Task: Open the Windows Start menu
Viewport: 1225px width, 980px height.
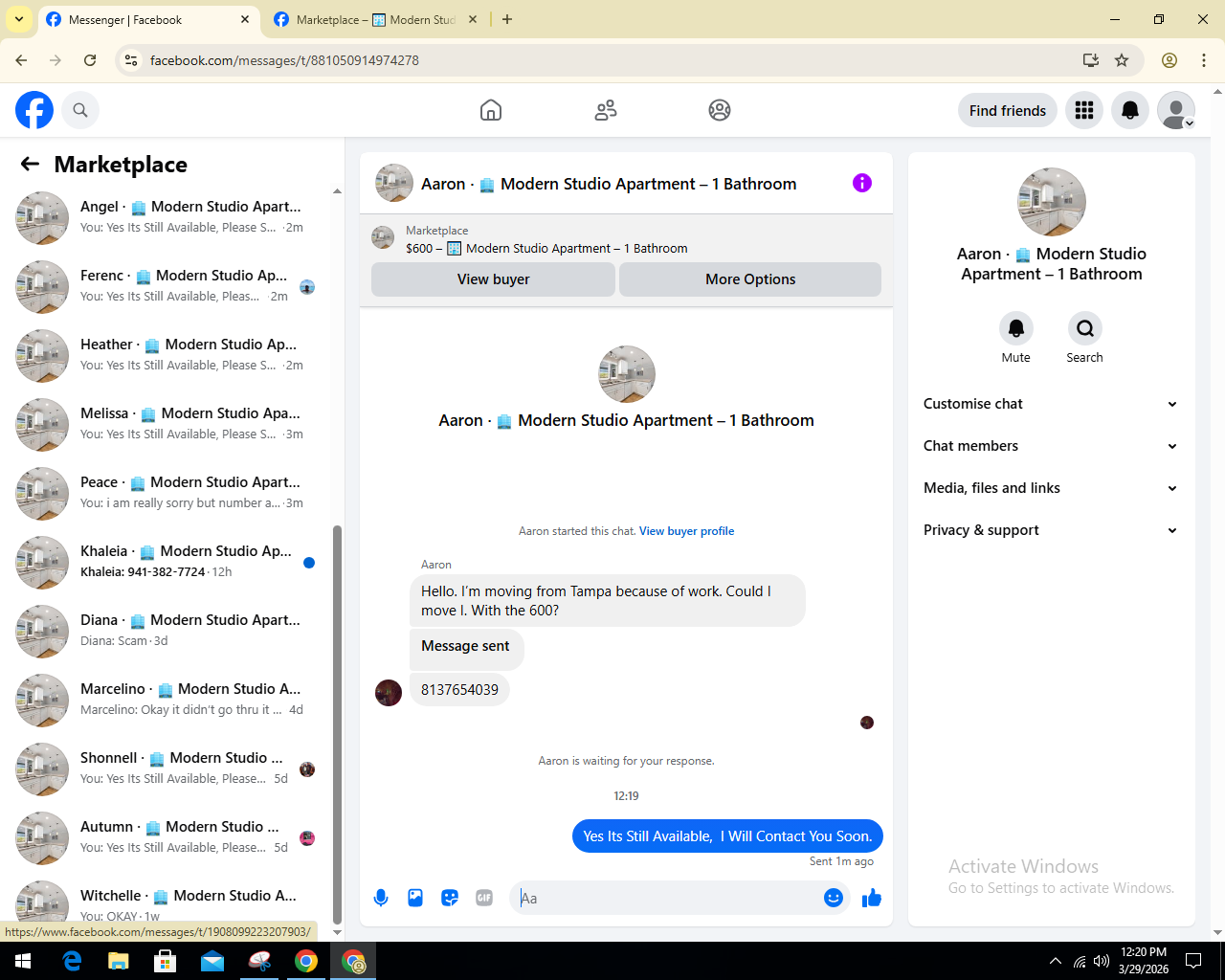Action: (23, 961)
